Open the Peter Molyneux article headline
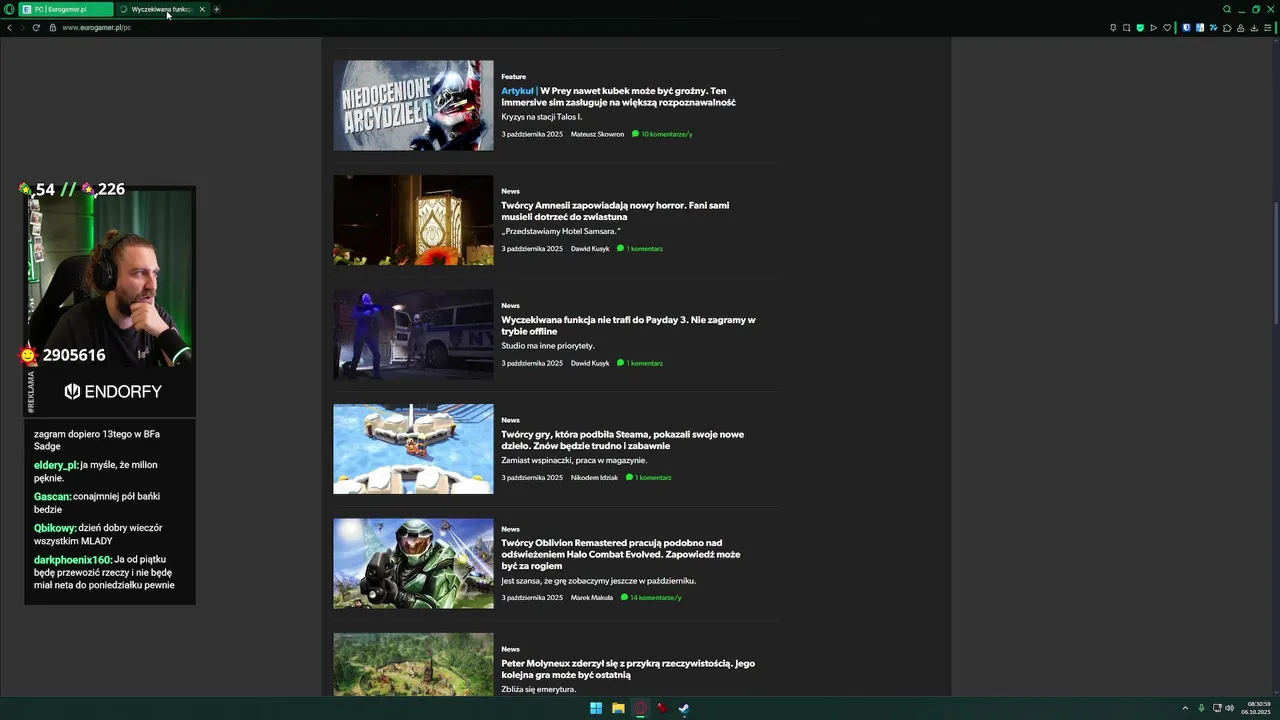1280x720 pixels. (628, 669)
